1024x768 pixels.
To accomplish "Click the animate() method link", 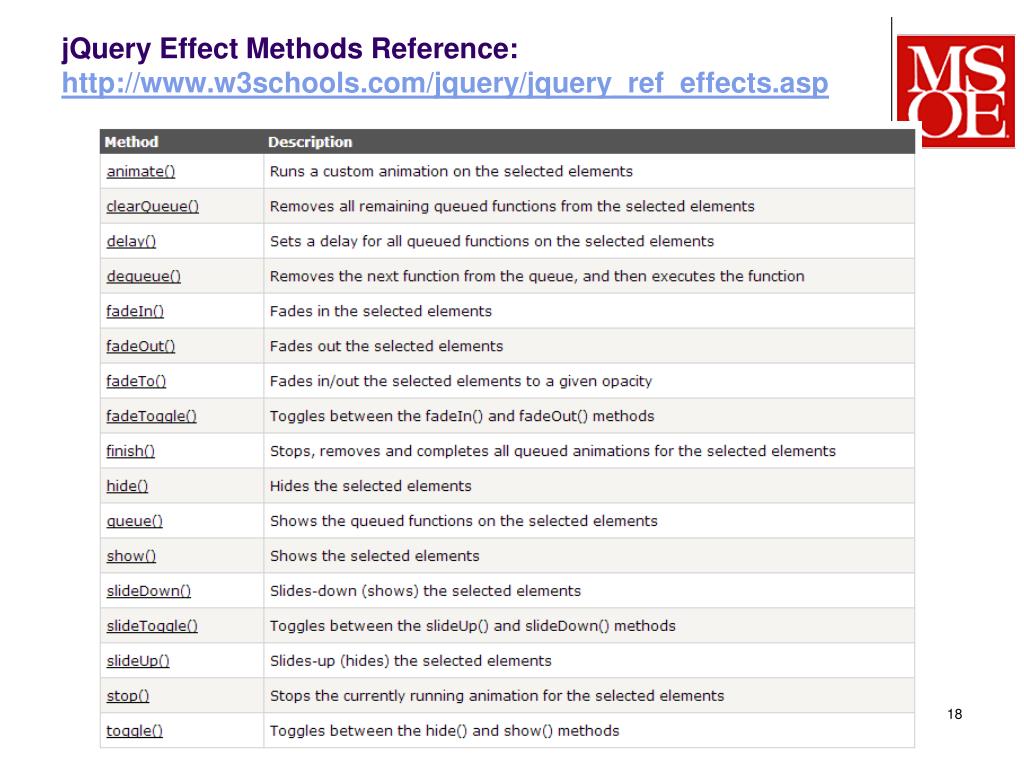I will click(x=140, y=172).
